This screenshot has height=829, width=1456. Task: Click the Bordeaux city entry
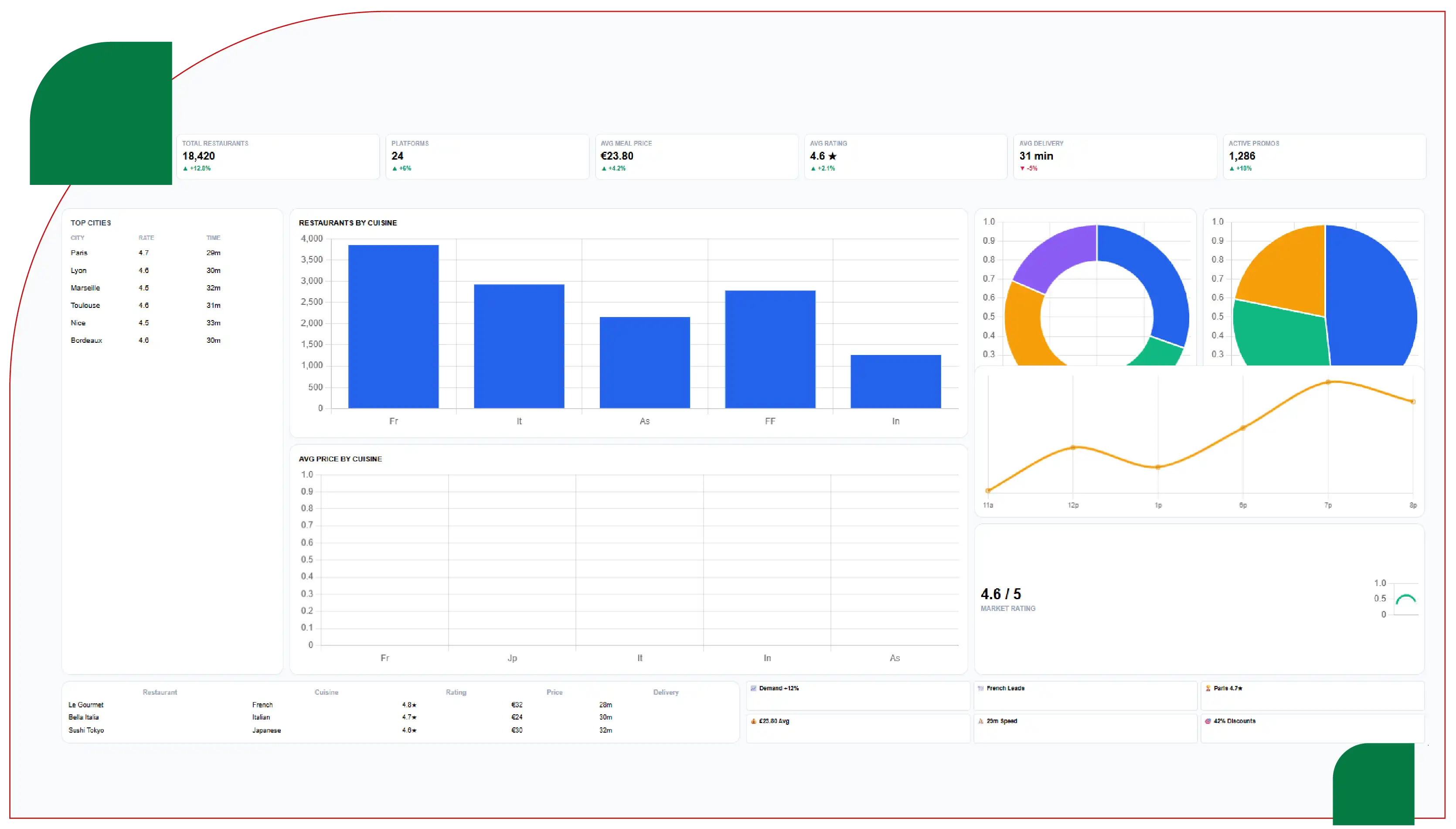(86, 341)
